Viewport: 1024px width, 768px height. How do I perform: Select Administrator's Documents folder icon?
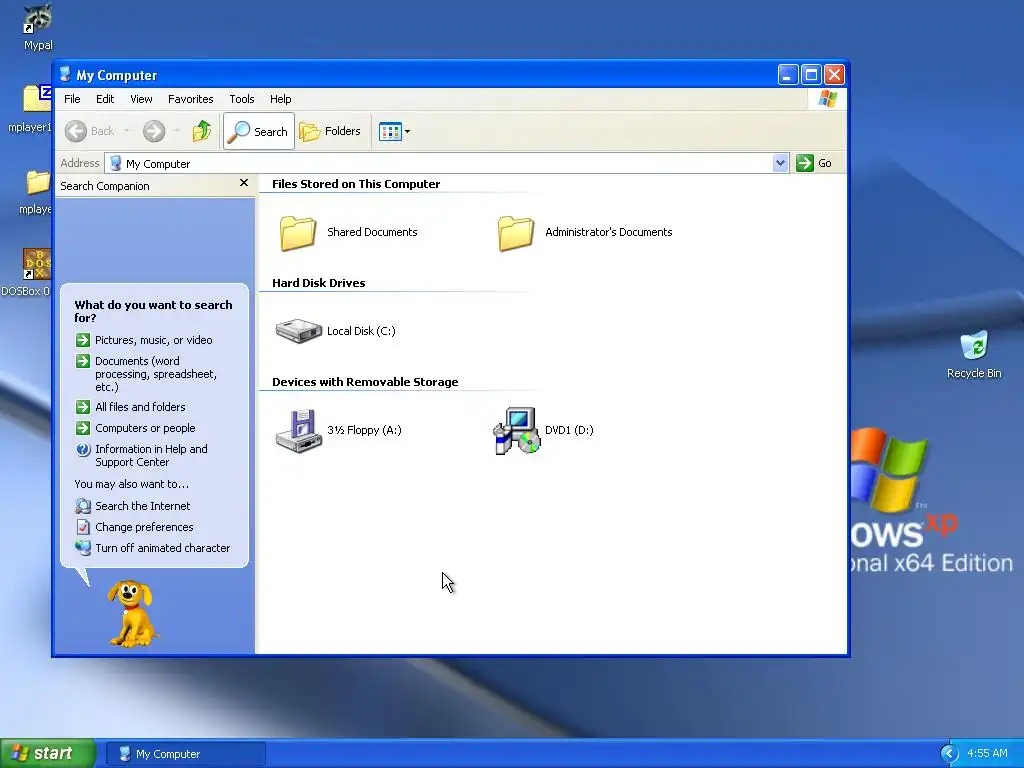click(x=515, y=232)
